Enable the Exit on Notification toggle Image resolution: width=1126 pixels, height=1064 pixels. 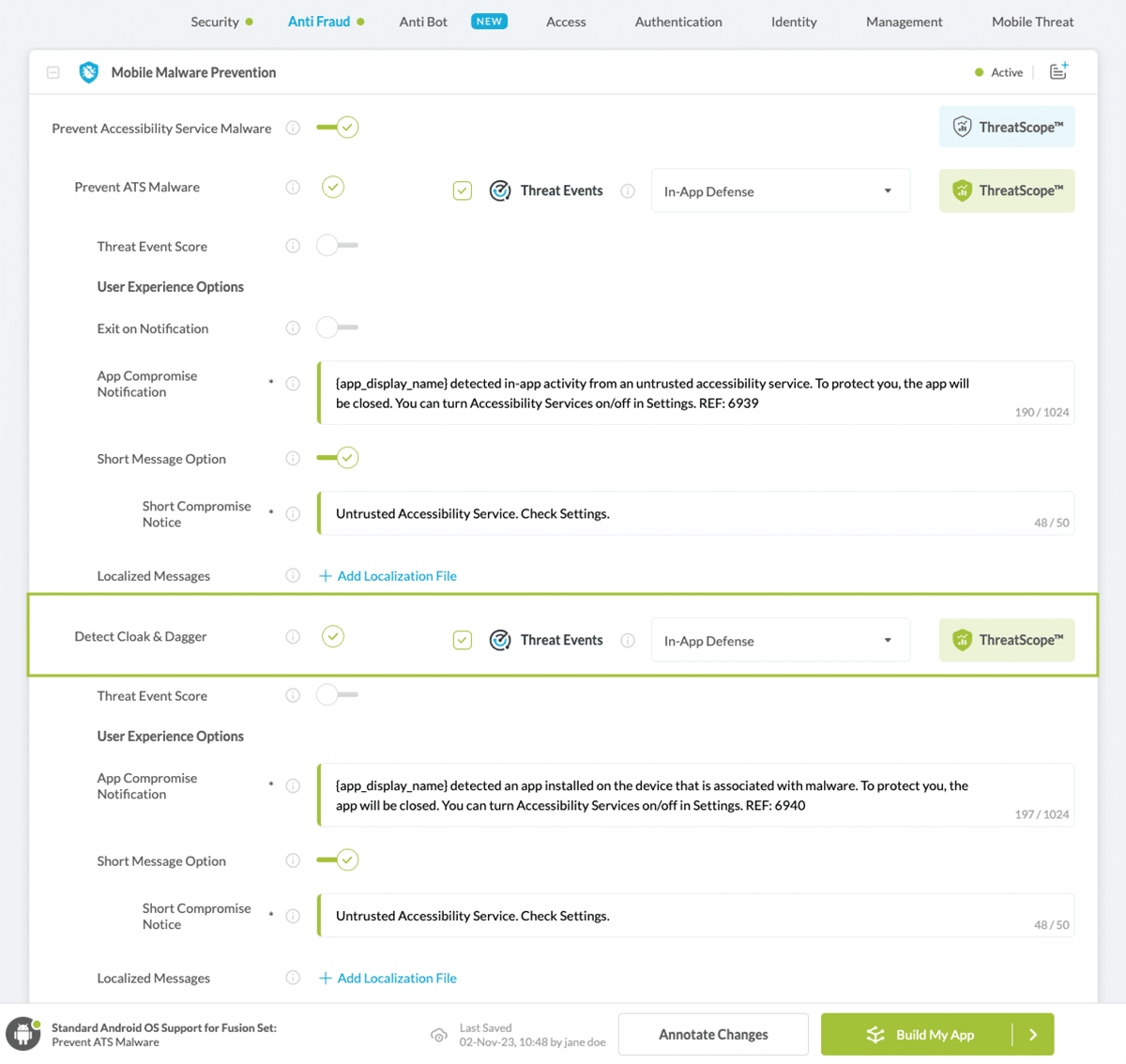point(337,327)
